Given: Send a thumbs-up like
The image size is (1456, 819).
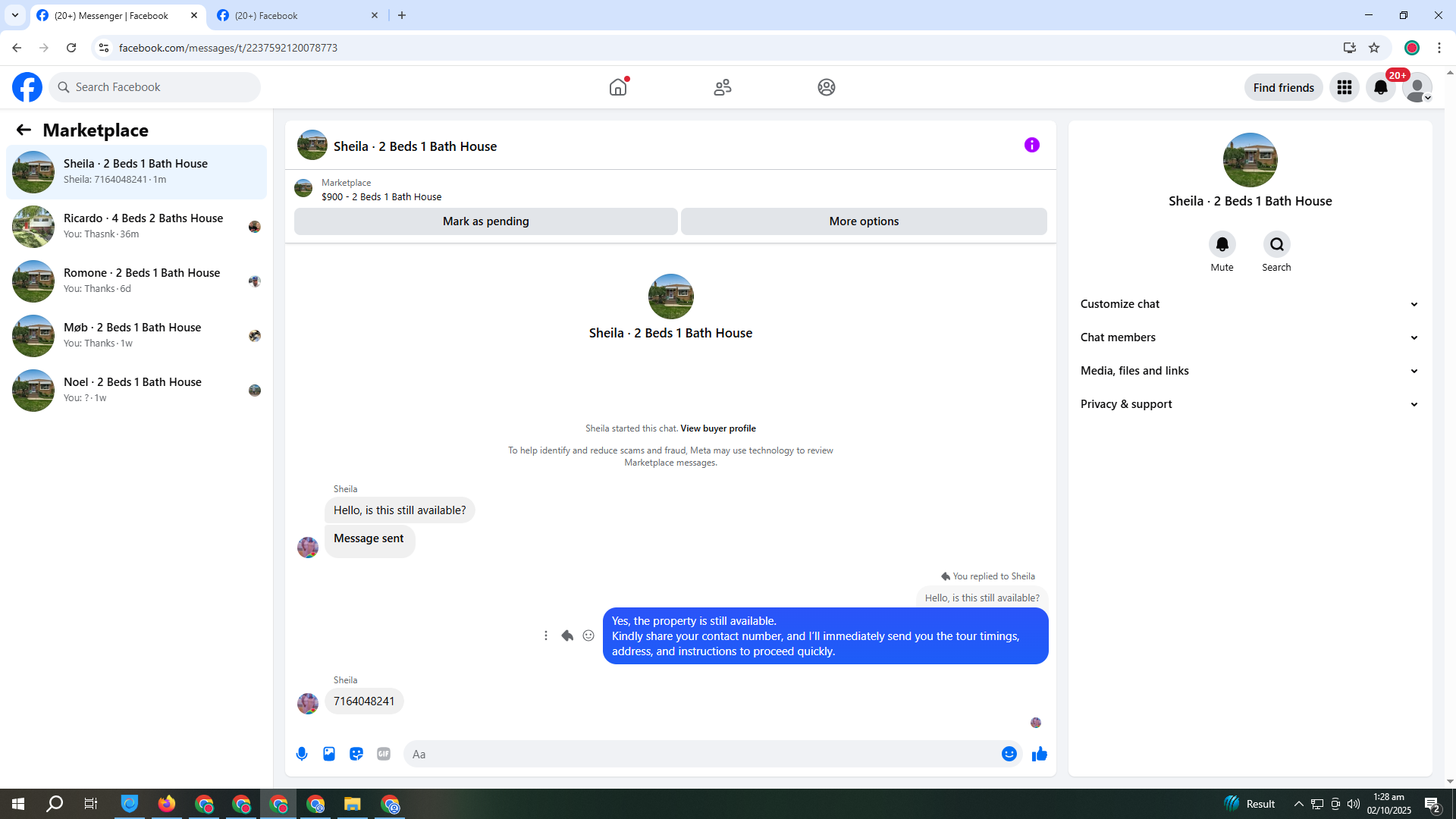Looking at the screenshot, I should click(x=1039, y=754).
